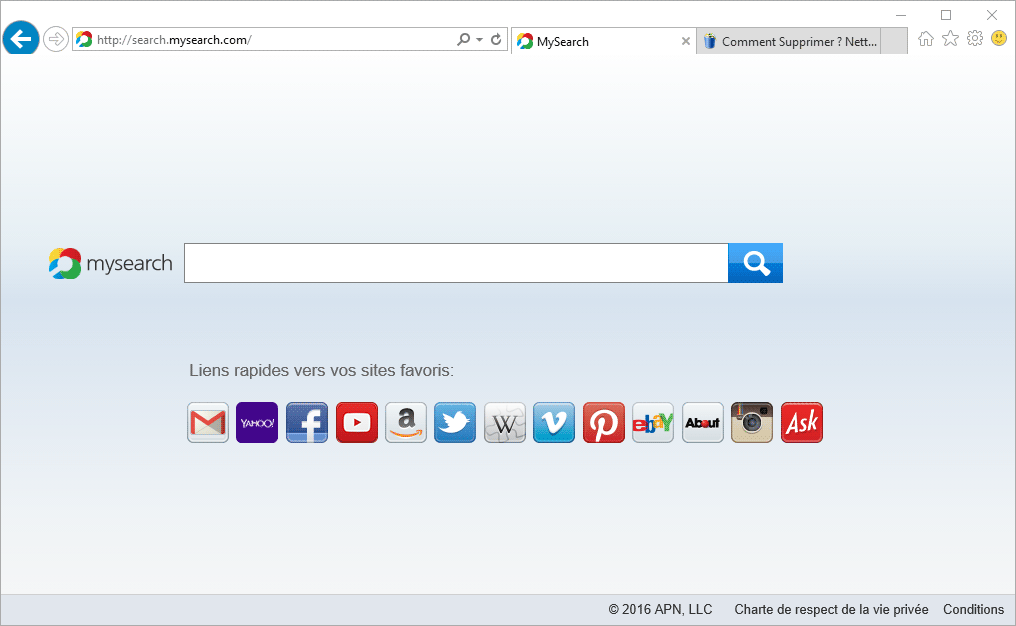Screen dimensions: 1016x626
Task: Open the Pinterest quick link
Action: point(604,423)
